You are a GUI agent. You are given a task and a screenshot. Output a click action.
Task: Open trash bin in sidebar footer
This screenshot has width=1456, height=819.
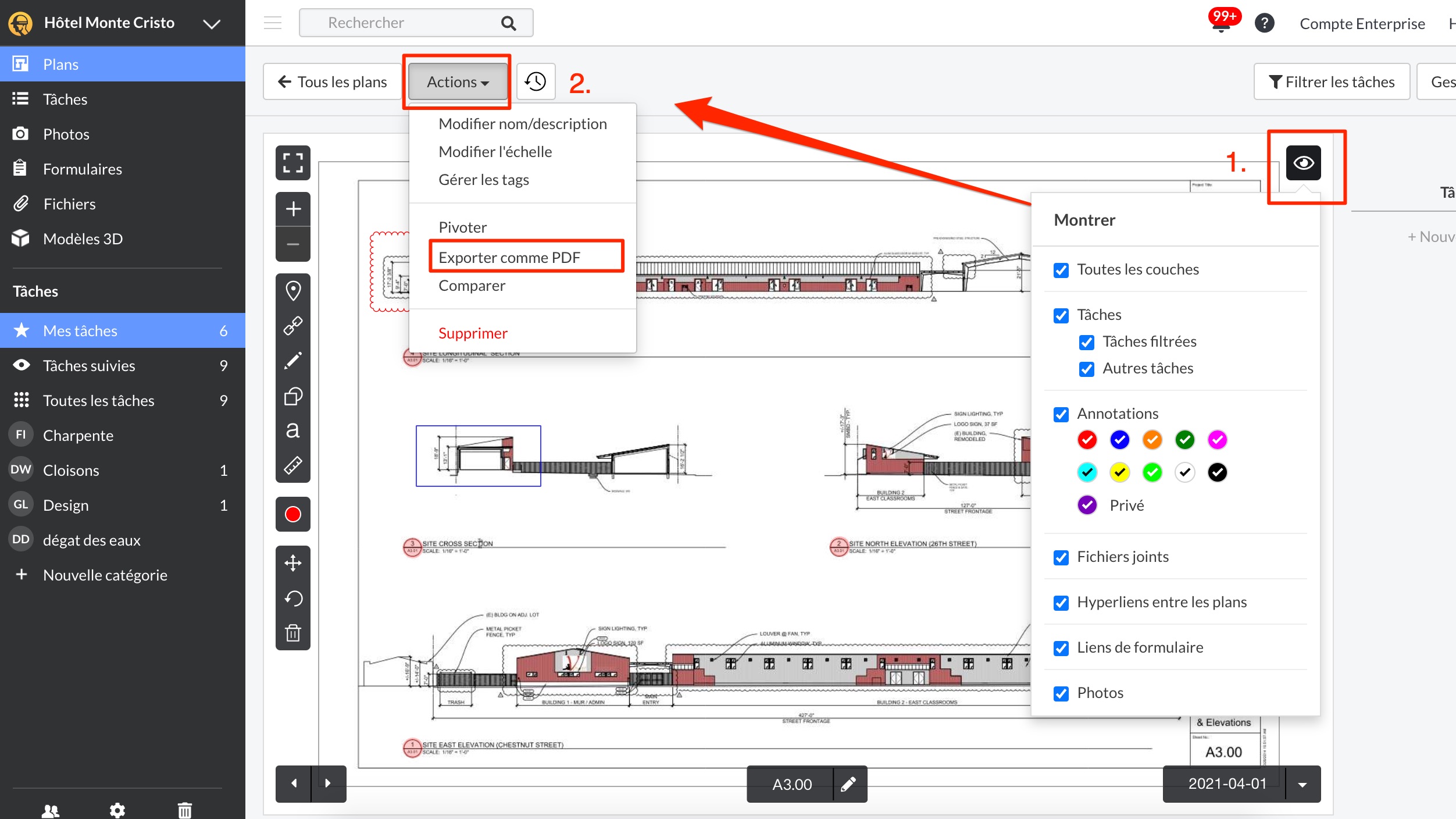pyautogui.click(x=184, y=810)
